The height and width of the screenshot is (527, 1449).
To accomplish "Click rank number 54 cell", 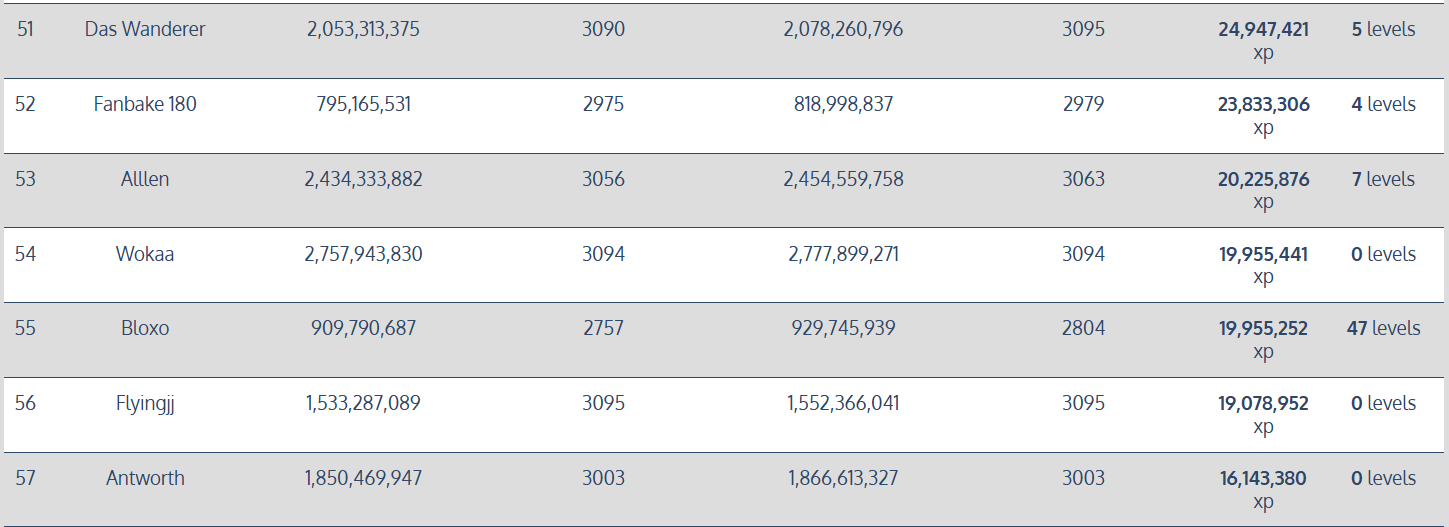I will [25, 254].
